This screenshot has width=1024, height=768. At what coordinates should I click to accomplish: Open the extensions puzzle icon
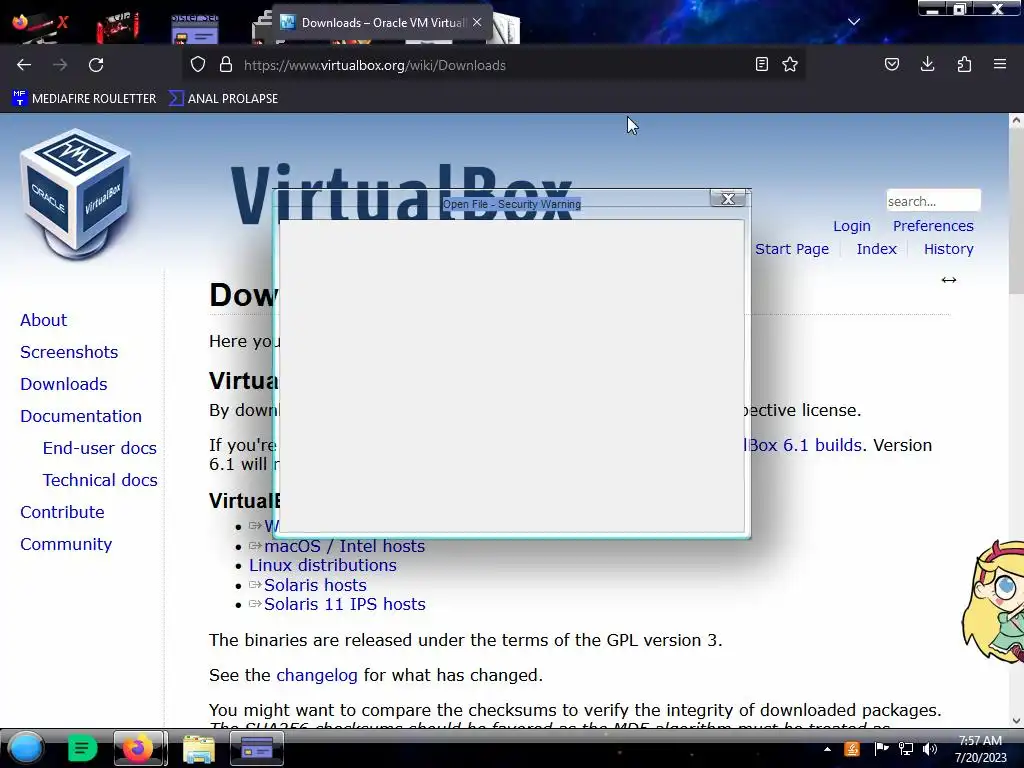pyautogui.click(x=964, y=65)
